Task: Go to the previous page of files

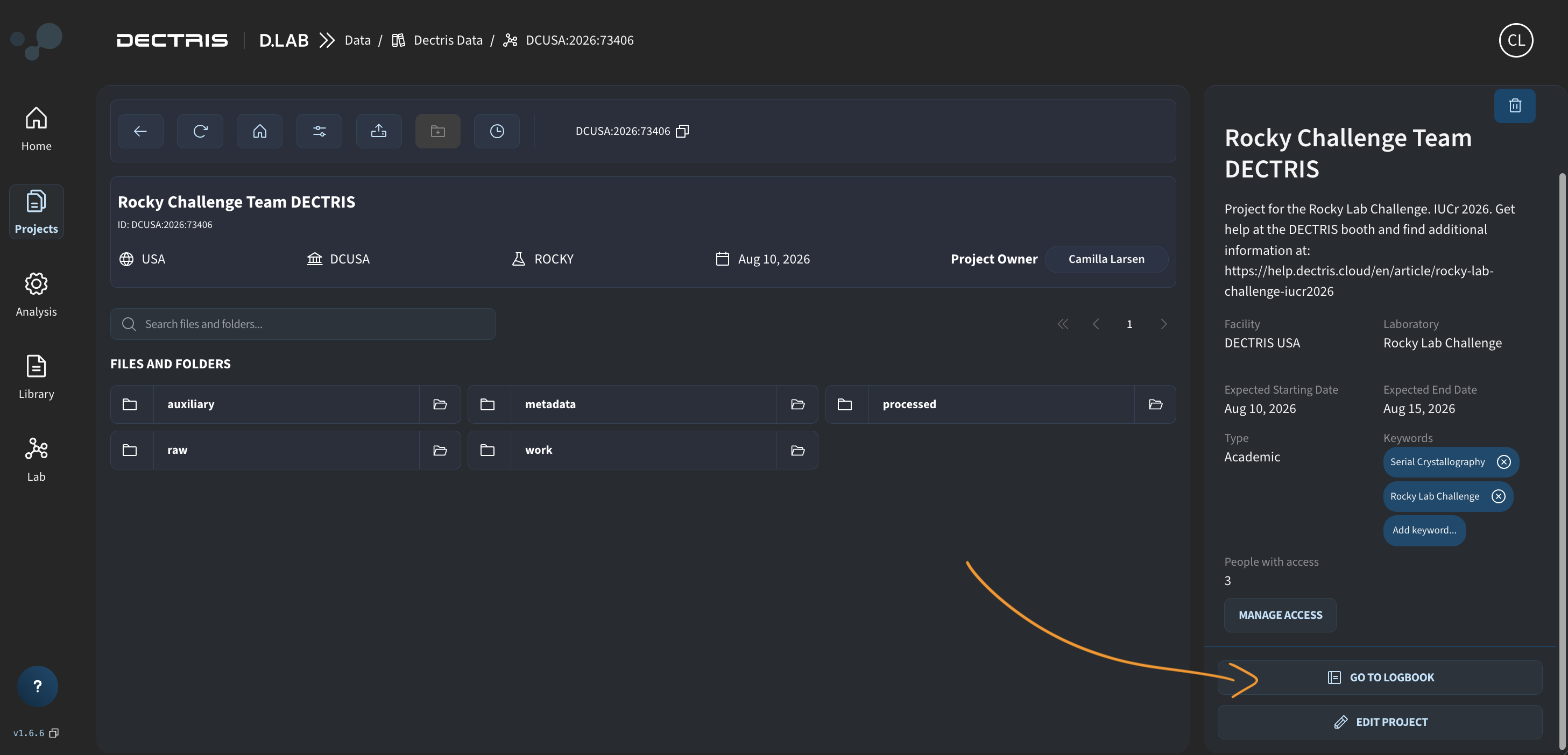Action: (x=1096, y=324)
